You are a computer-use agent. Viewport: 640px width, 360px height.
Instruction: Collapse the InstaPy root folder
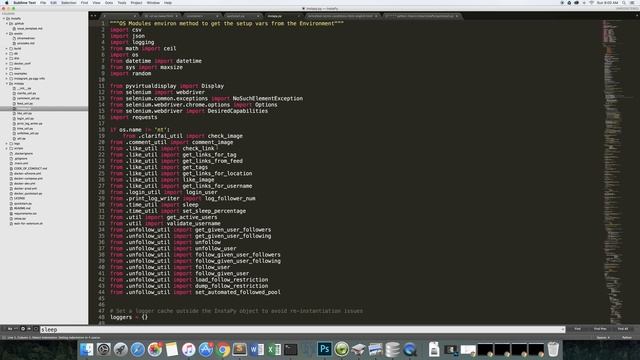coord(4,18)
